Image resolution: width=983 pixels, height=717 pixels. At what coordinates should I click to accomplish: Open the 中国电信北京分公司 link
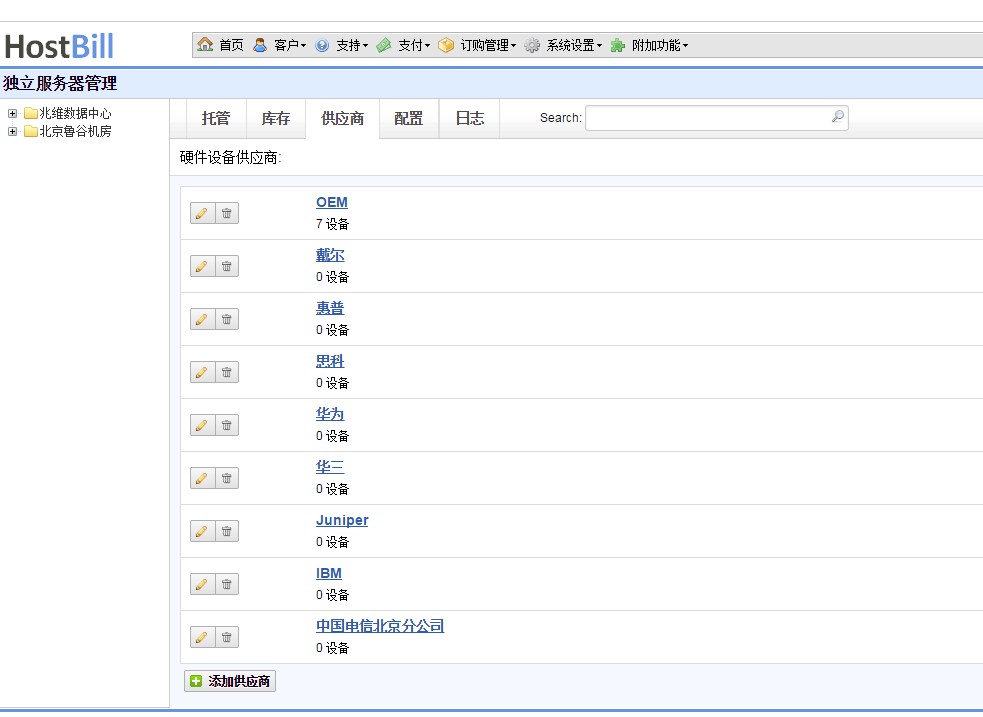click(380, 626)
